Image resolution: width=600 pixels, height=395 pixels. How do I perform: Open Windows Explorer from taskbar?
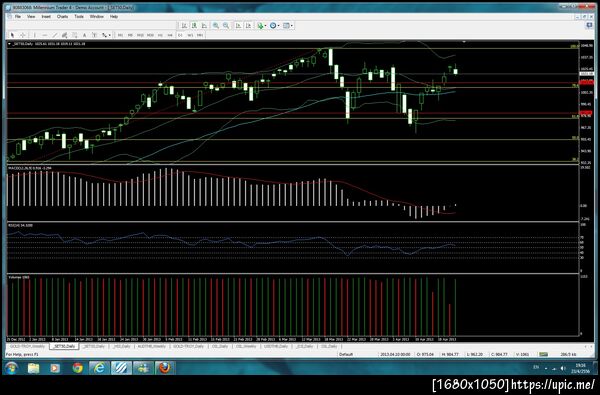click(34, 368)
